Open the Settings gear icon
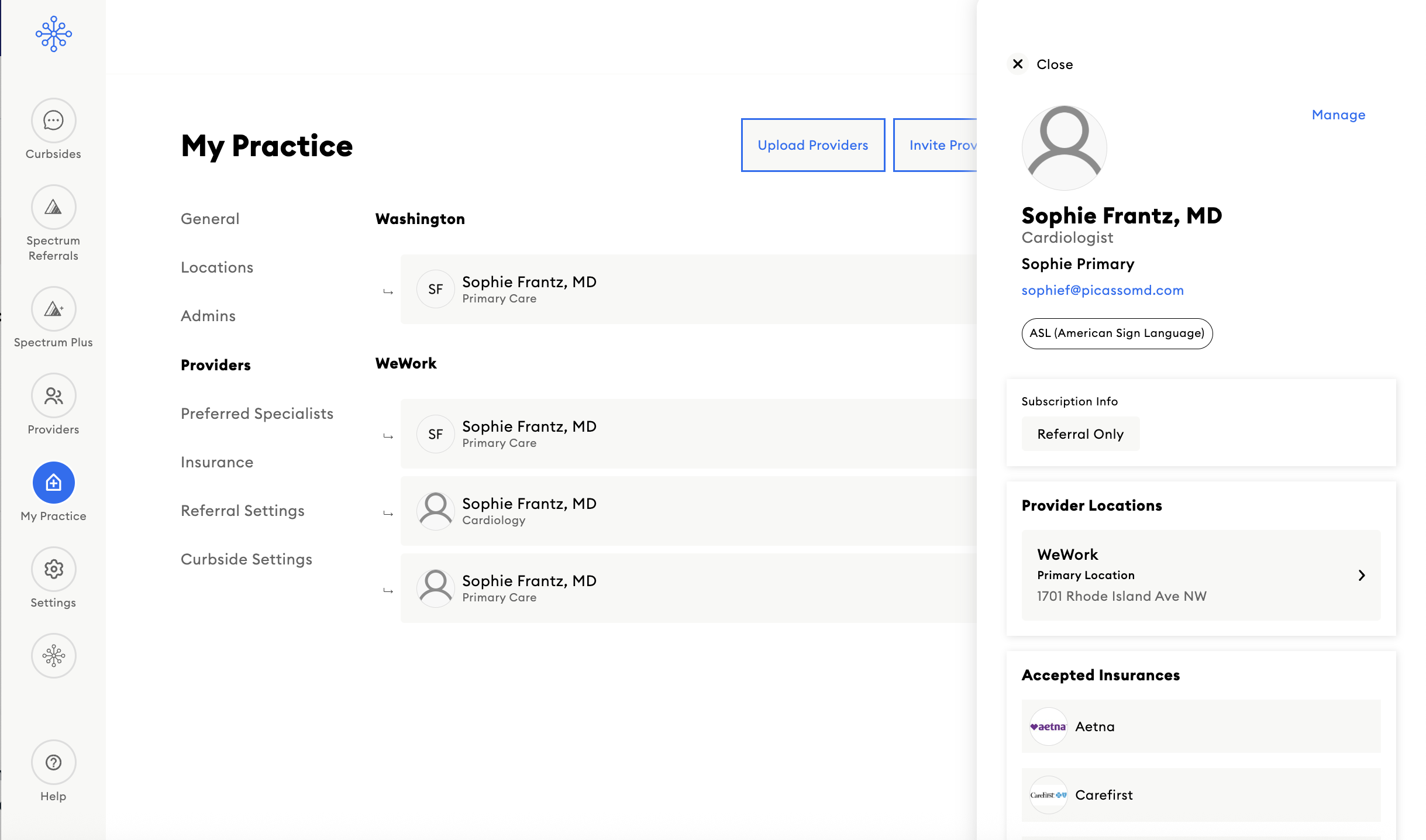1426x840 pixels. click(53, 569)
